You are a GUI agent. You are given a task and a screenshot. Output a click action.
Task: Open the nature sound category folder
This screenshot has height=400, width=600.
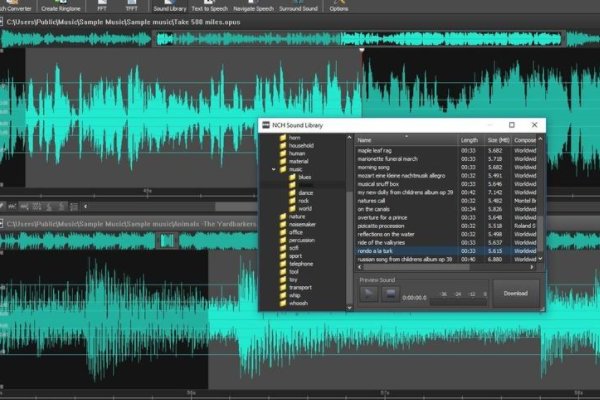[296, 216]
